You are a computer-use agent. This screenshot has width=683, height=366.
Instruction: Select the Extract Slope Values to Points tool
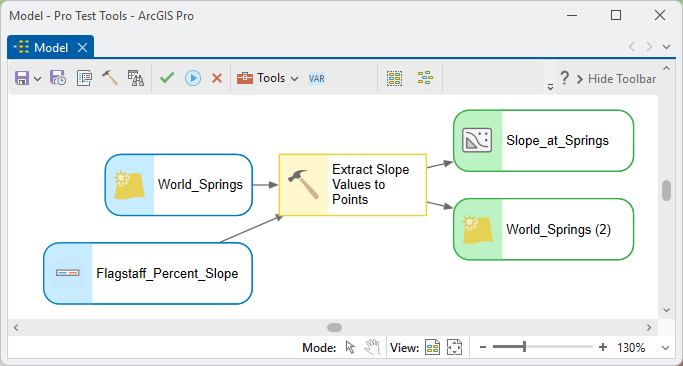(x=352, y=185)
